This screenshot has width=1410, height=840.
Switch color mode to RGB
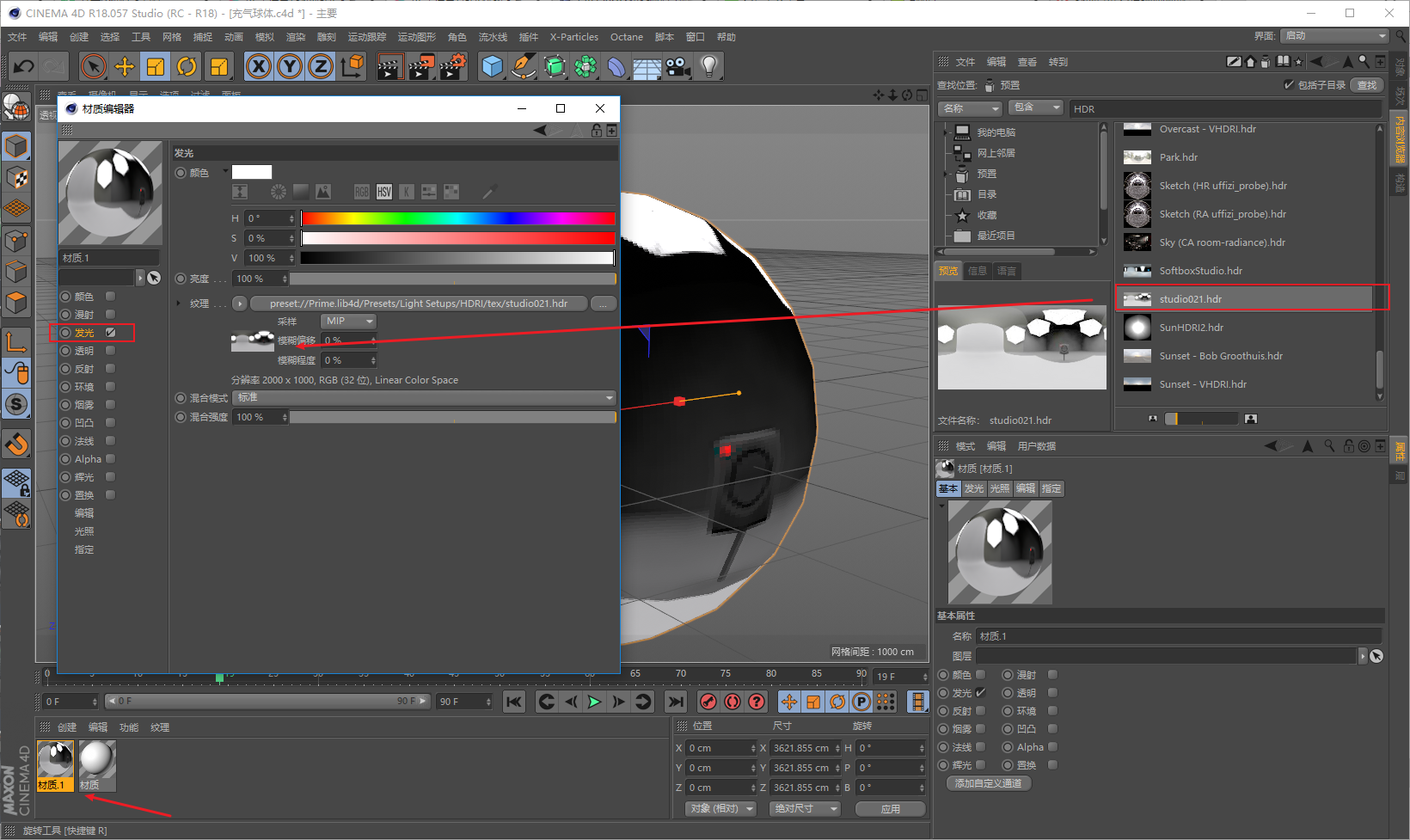362,192
